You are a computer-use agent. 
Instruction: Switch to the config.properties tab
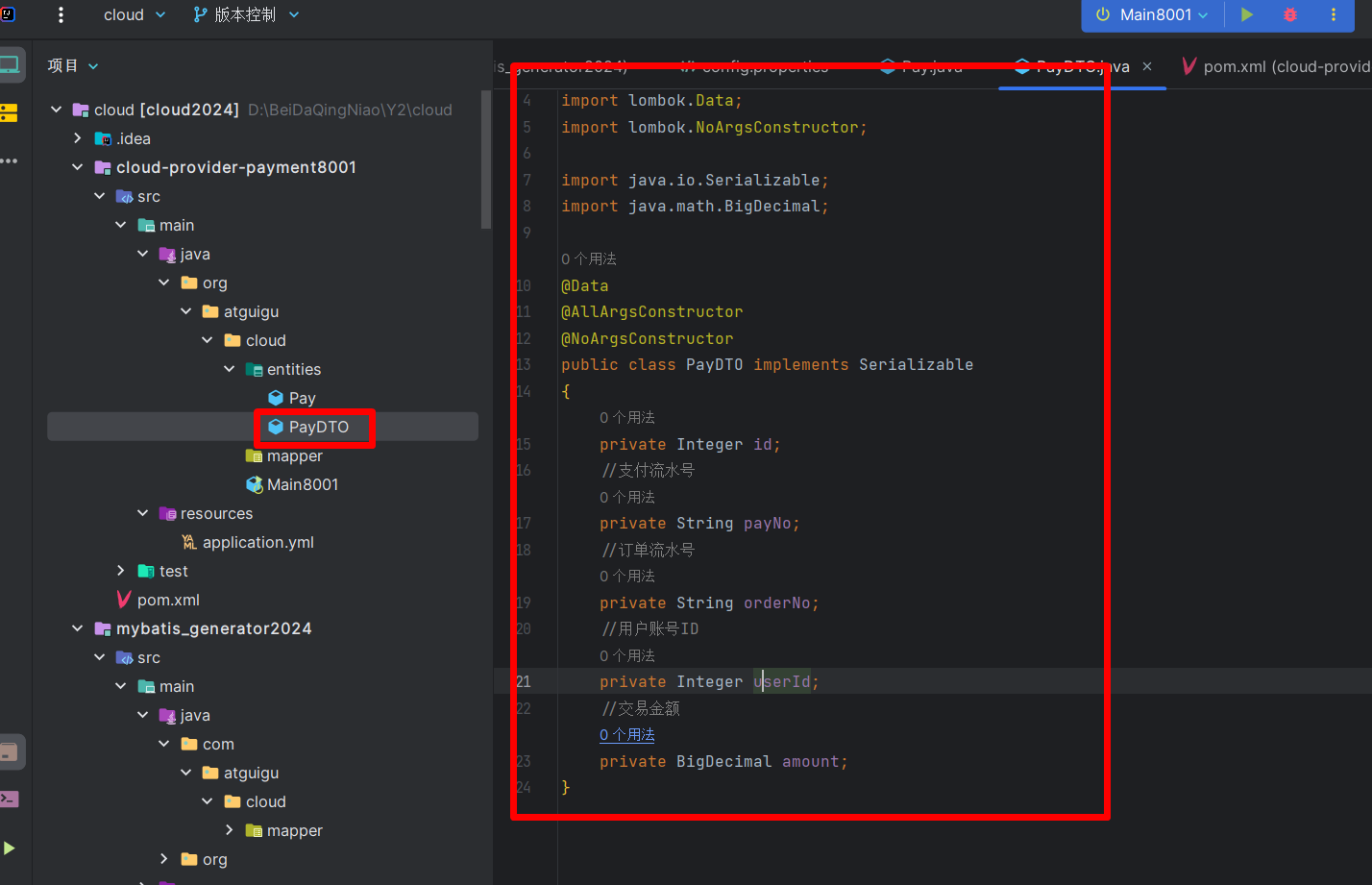coord(754,66)
